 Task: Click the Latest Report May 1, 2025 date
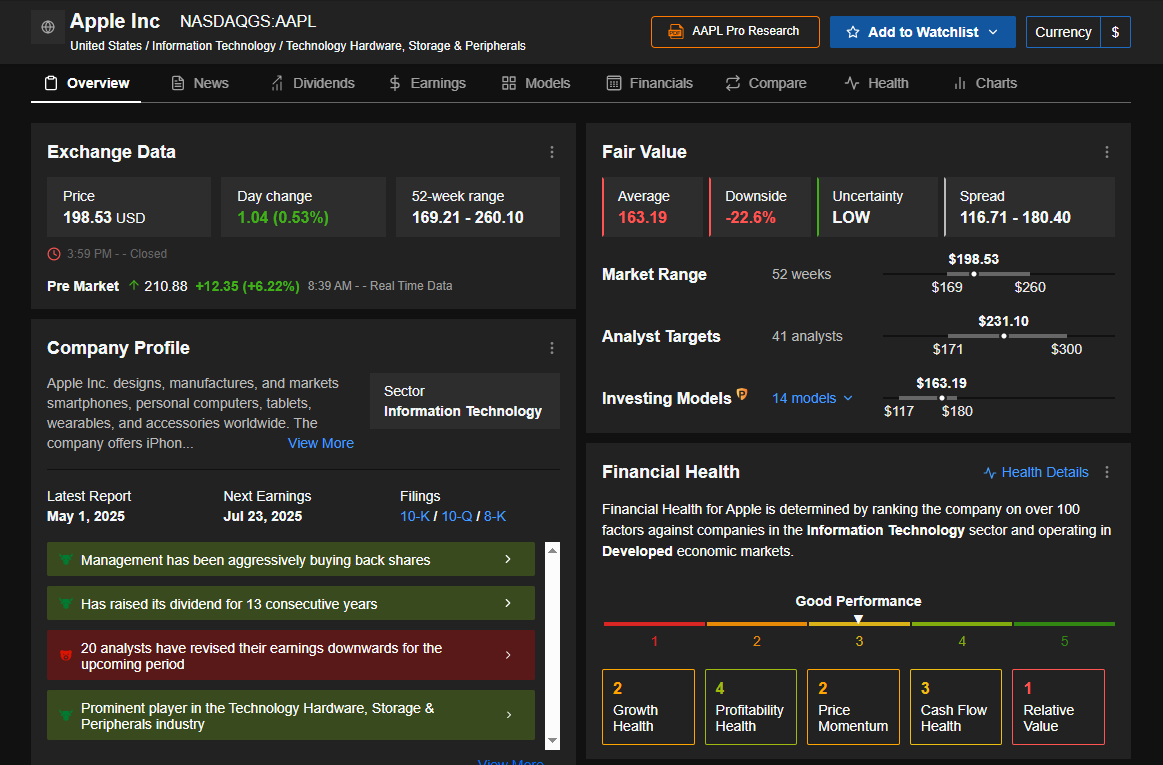pyautogui.click(x=86, y=516)
